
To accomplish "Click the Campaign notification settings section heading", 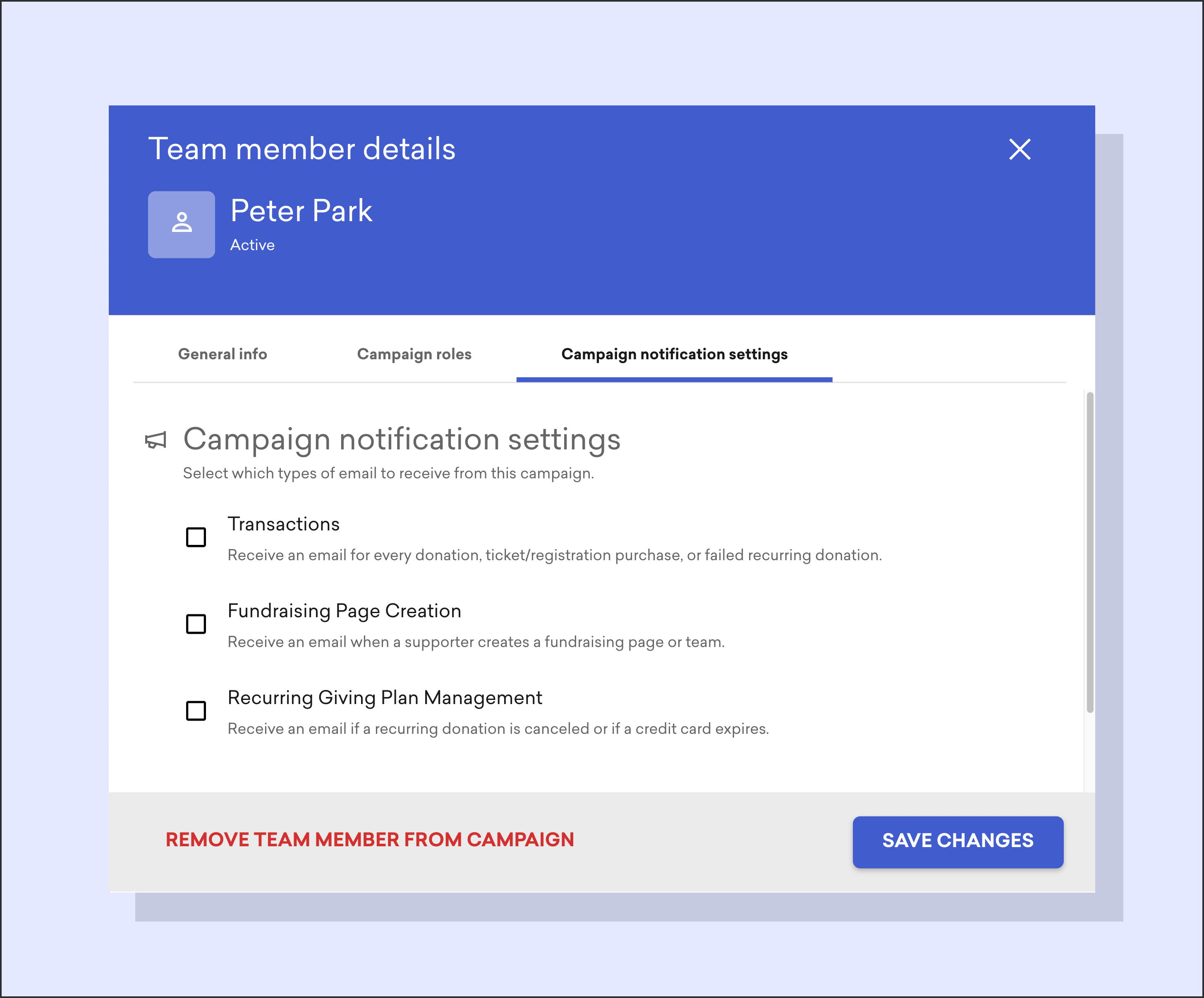I will 401,439.
